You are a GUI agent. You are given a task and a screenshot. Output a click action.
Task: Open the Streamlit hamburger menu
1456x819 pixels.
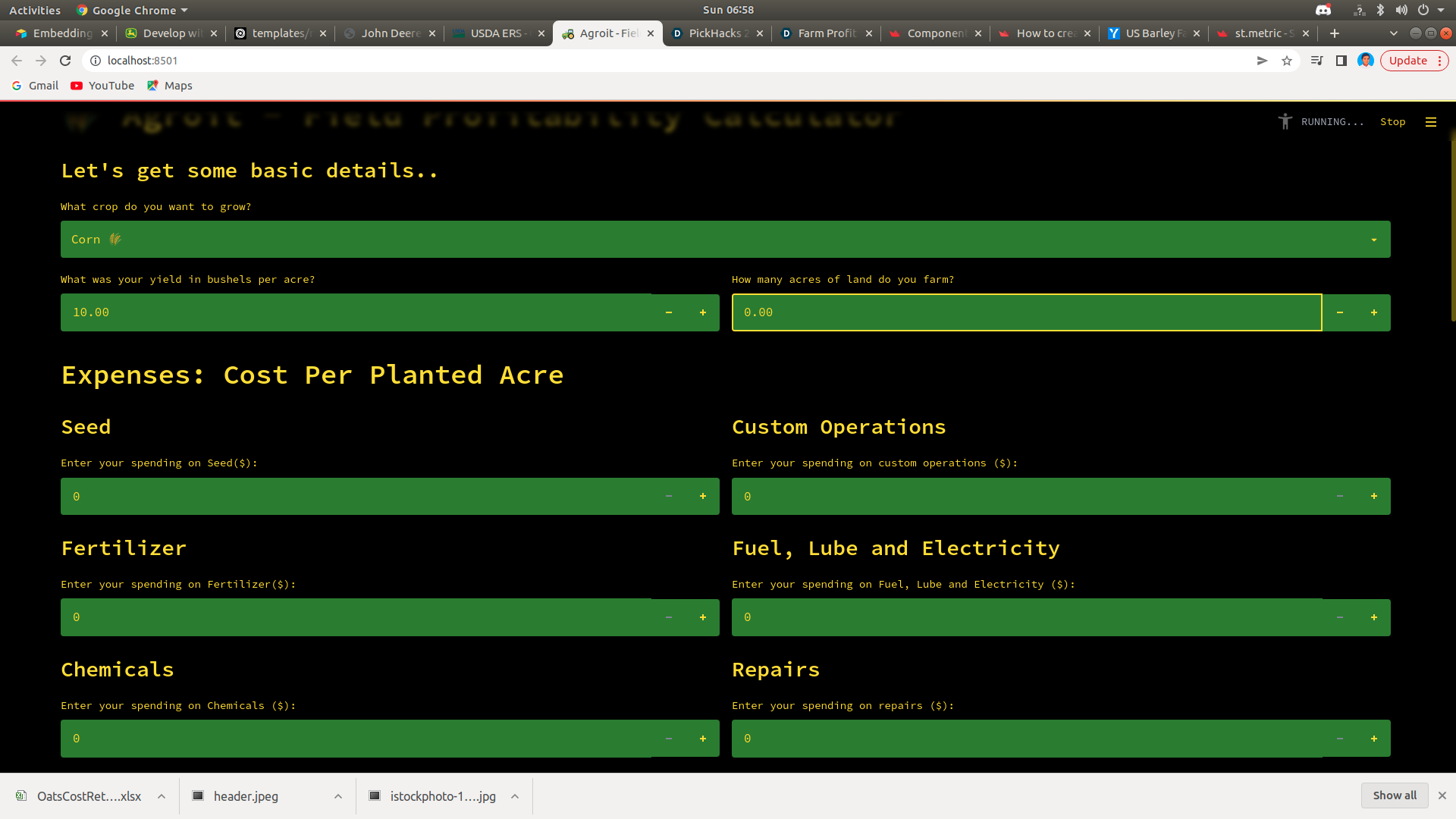[1431, 122]
